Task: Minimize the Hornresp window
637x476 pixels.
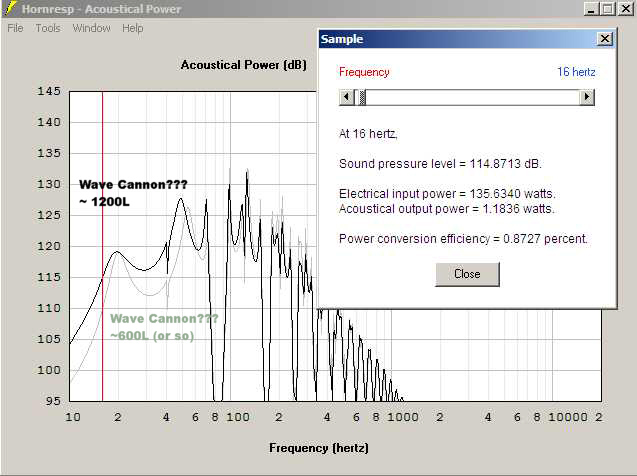Action: pyautogui.click(x=591, y=9)
